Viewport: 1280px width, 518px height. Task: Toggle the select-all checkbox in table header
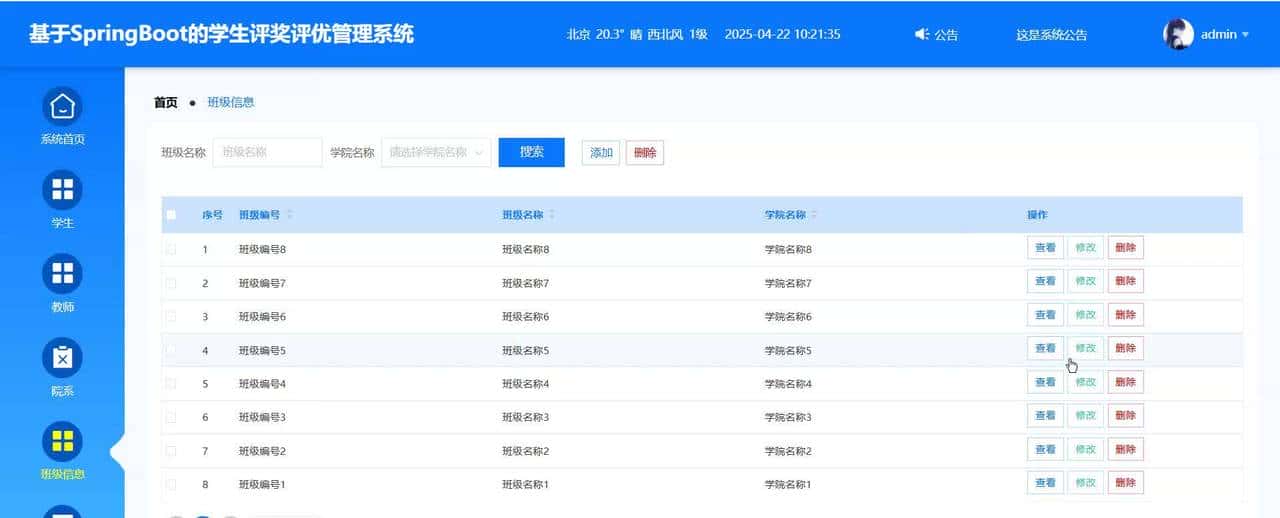click(171, 215)
